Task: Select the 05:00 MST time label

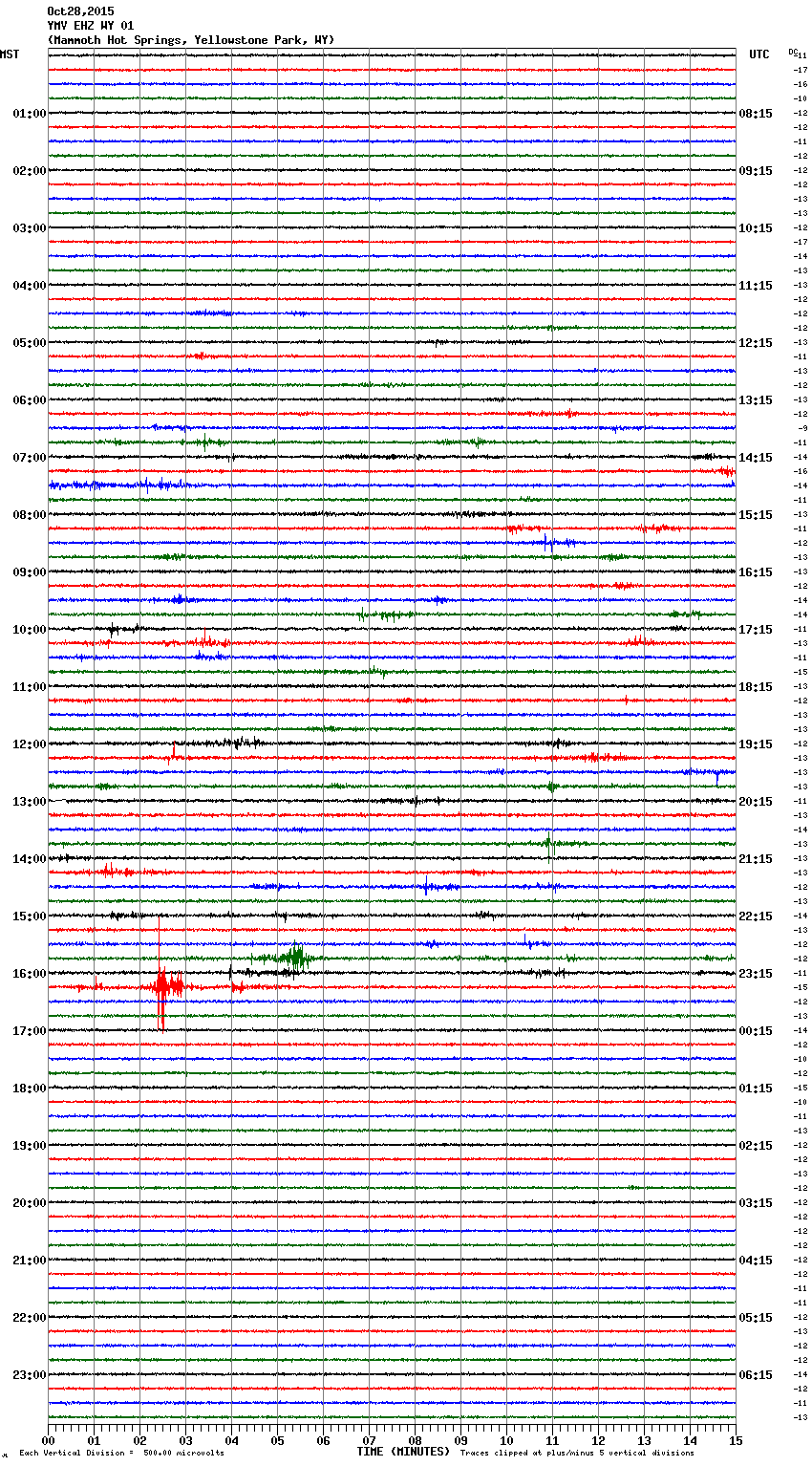Action: tap(30, 343)
